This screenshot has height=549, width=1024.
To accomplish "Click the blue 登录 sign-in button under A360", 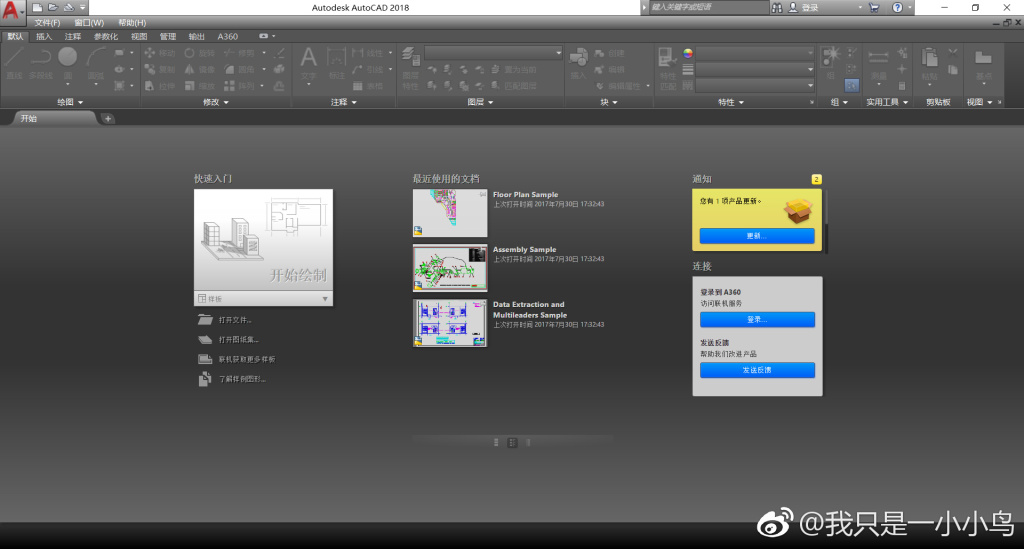I will (757, 319).
